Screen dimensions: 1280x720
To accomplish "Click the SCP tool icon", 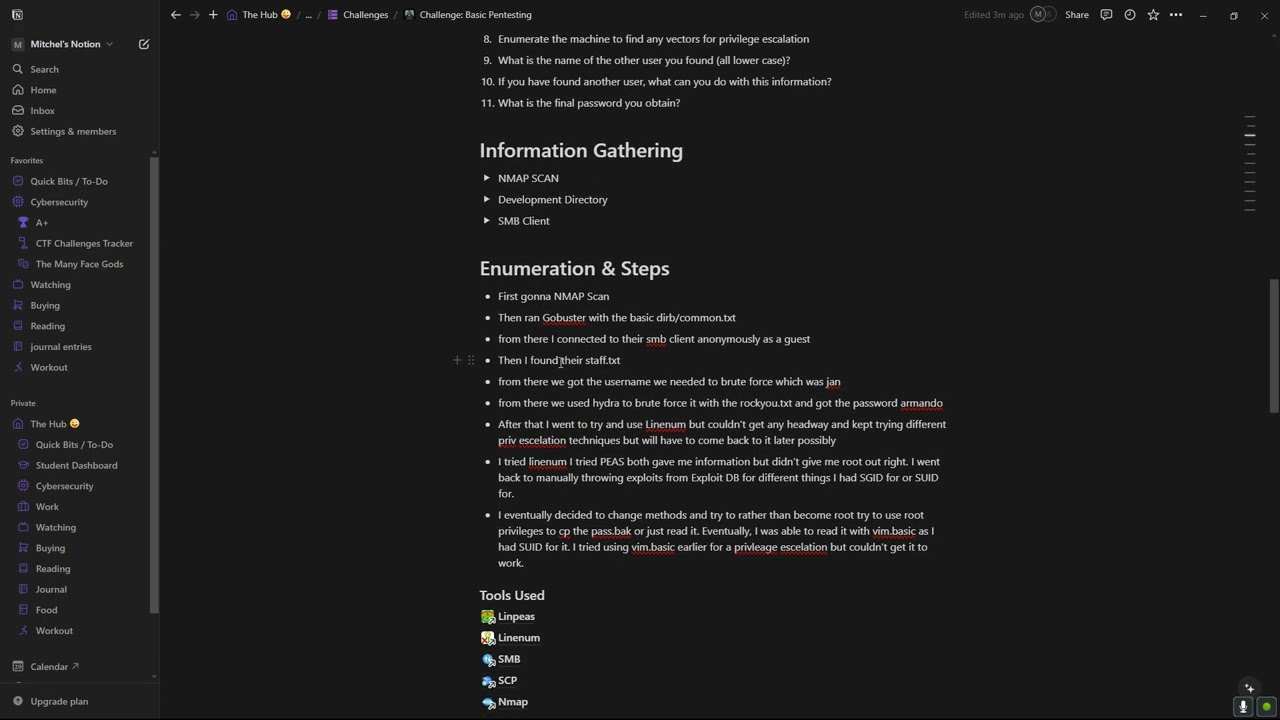I will 488,681.
